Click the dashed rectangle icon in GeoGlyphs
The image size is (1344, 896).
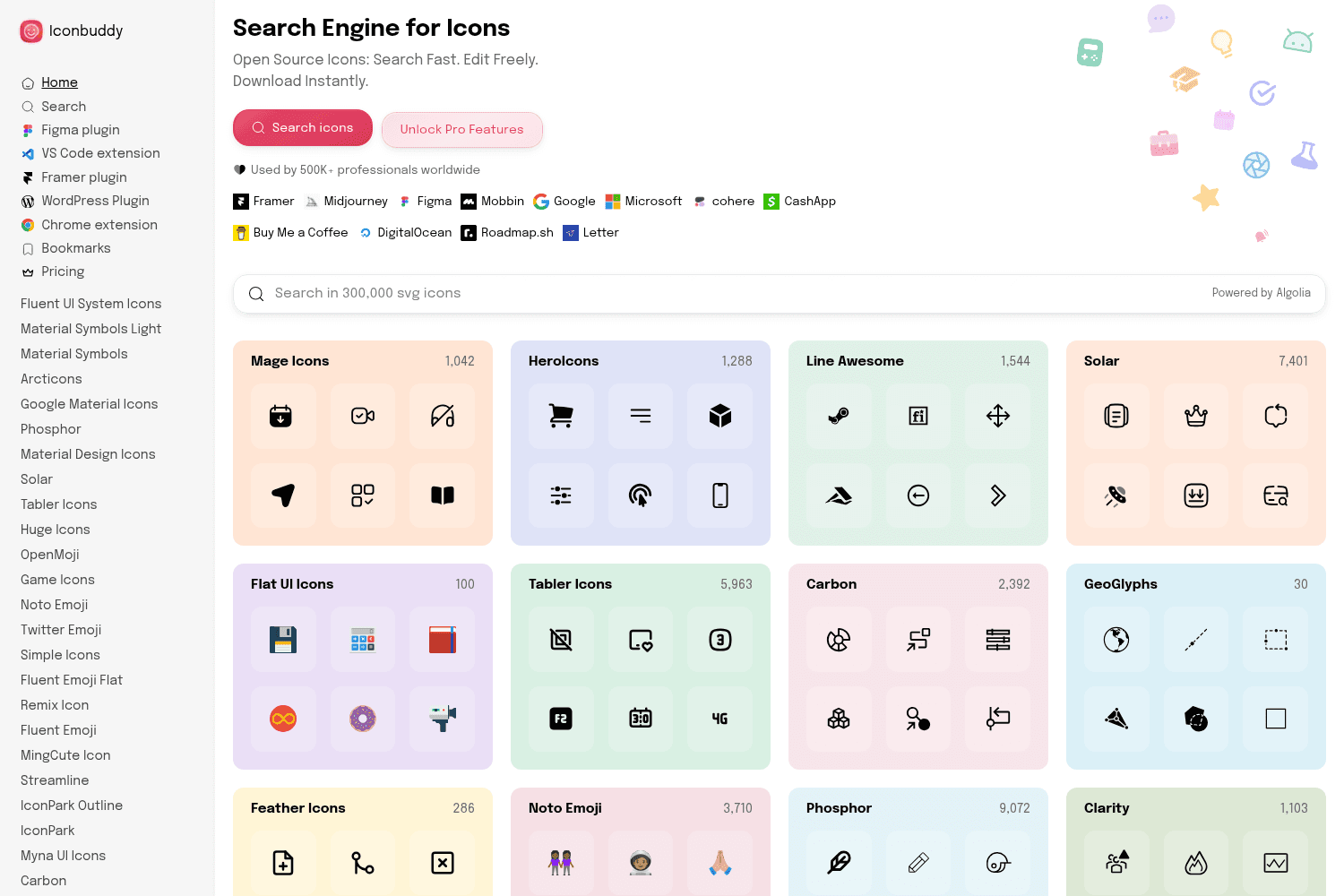(x=1276, y=640)
